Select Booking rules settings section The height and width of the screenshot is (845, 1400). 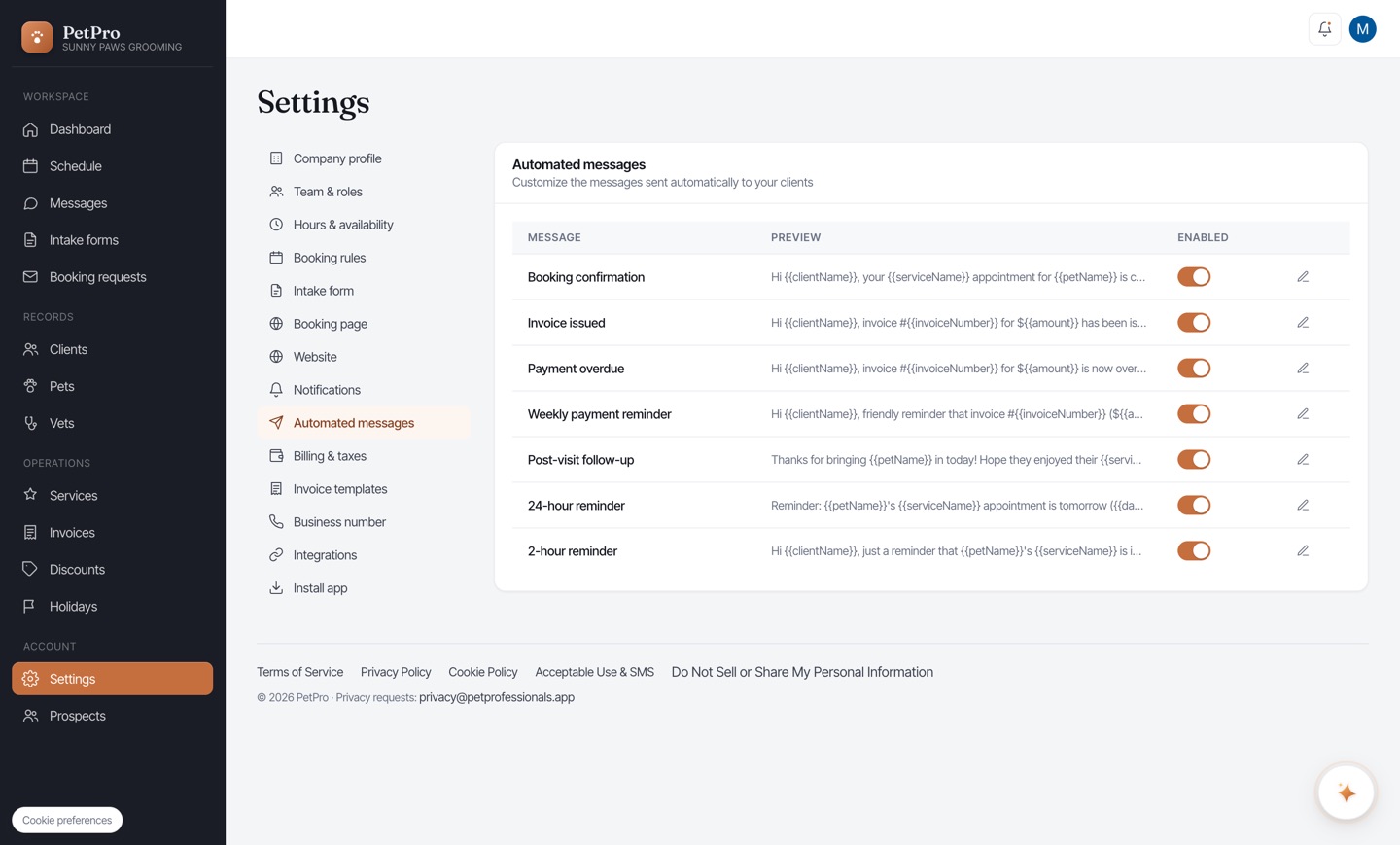point(364,258)
